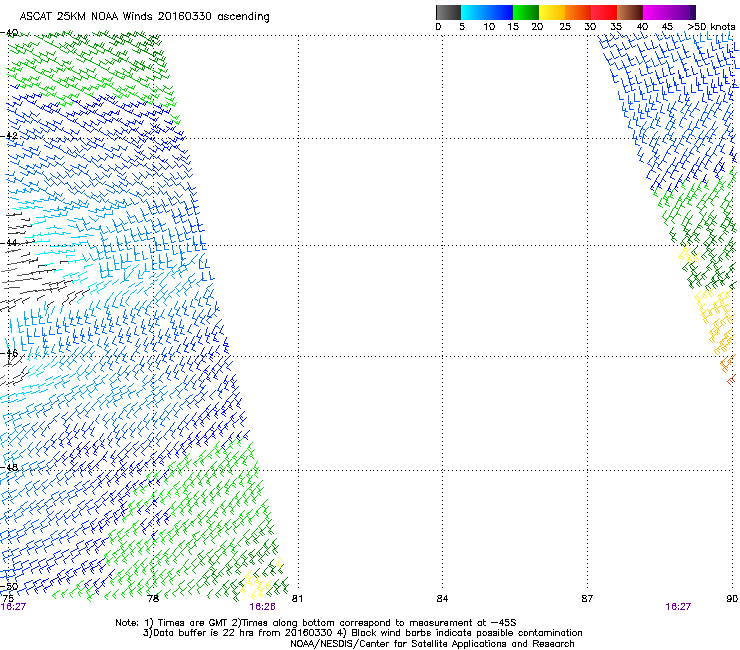740x650 pixels.
Task: Click the 87 longitude label
Action: pos(587,599)
